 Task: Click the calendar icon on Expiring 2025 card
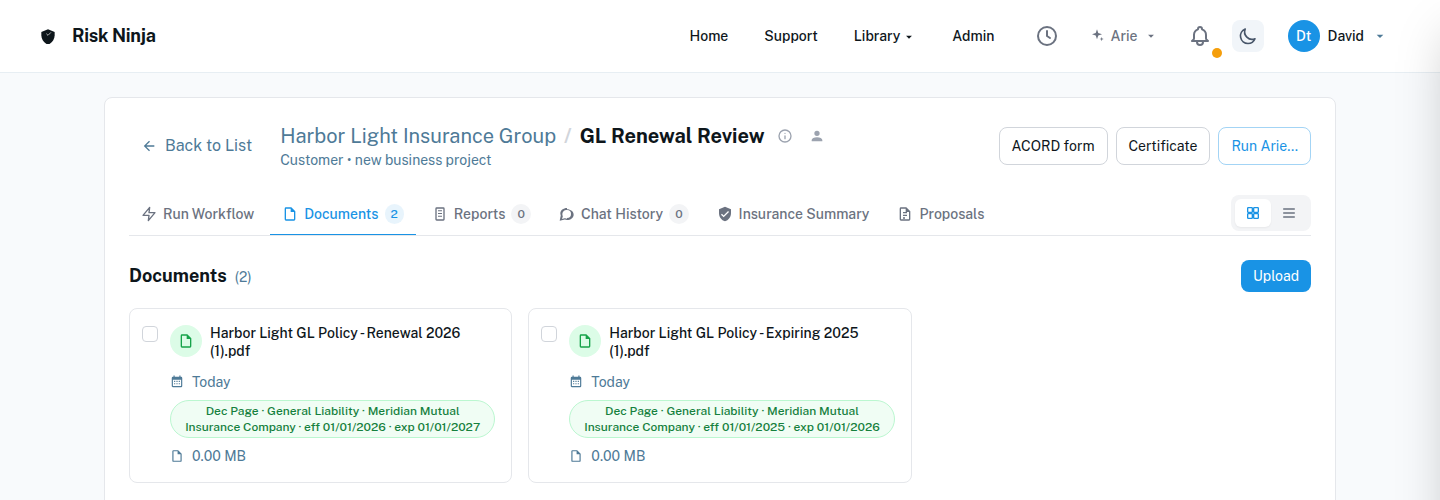(x=576, y=382)
